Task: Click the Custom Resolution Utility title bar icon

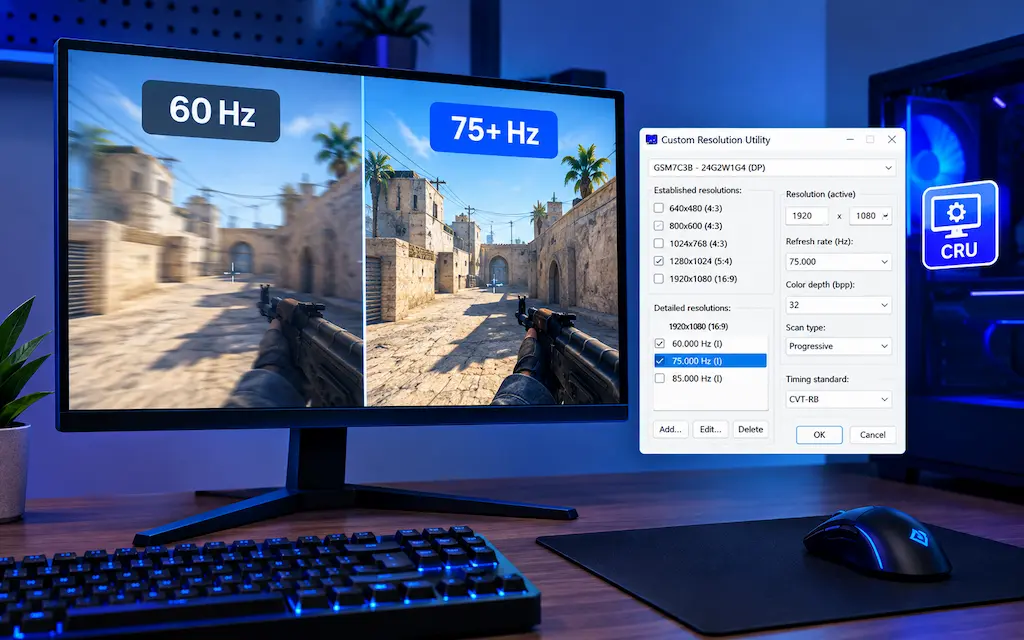Action: tap(651, 140)
